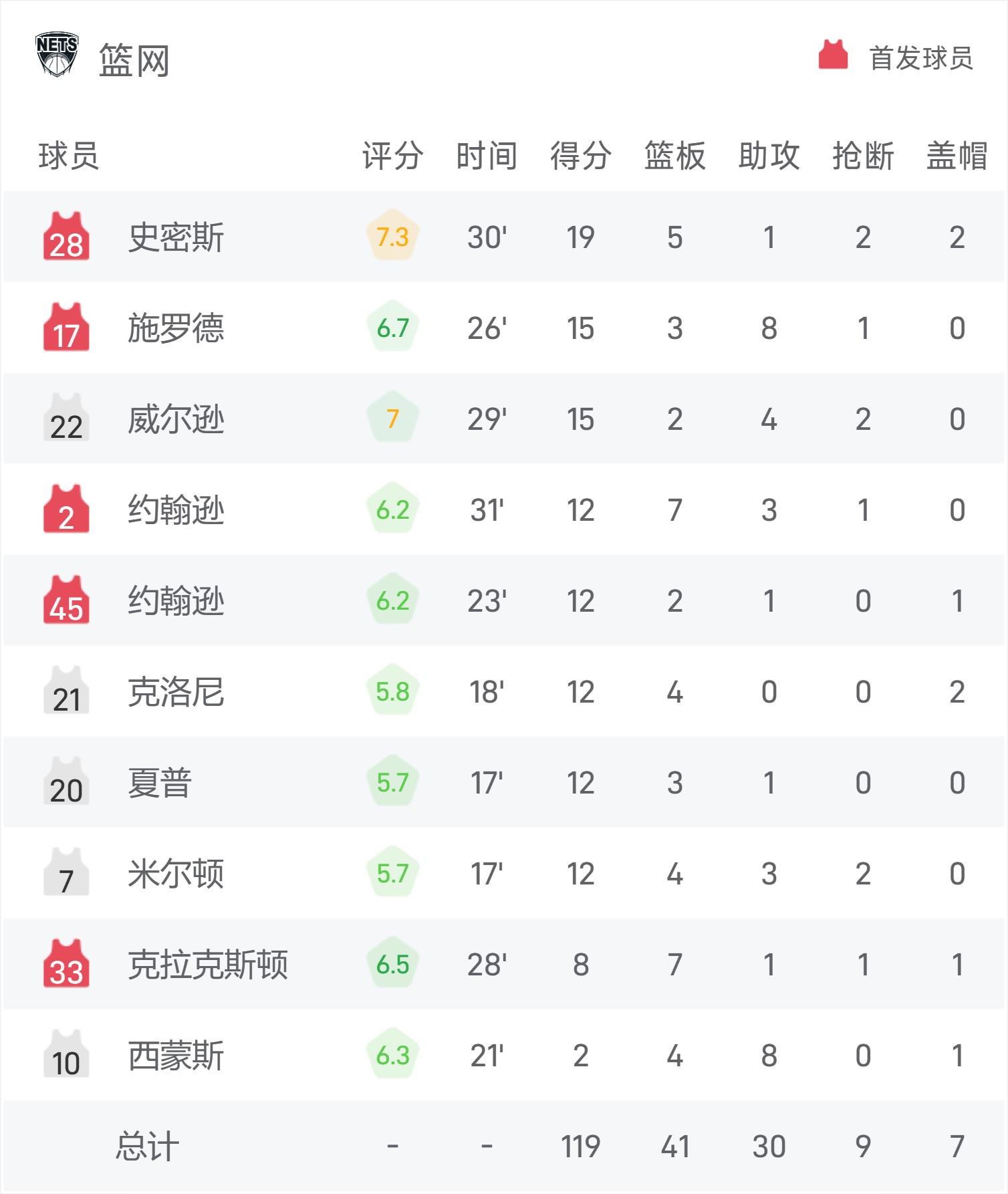The width and height of the screenshot is (1008, 1194).
Task: Open player 克洛尼 profile
Action: click(x=176, y=692)
